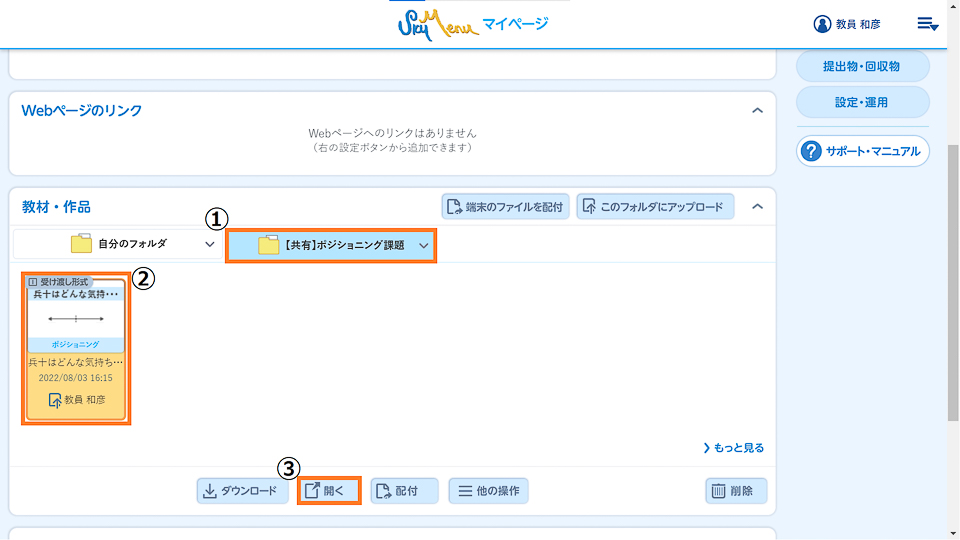Open the hamburger menu at top right

click(x=927, y=24)
